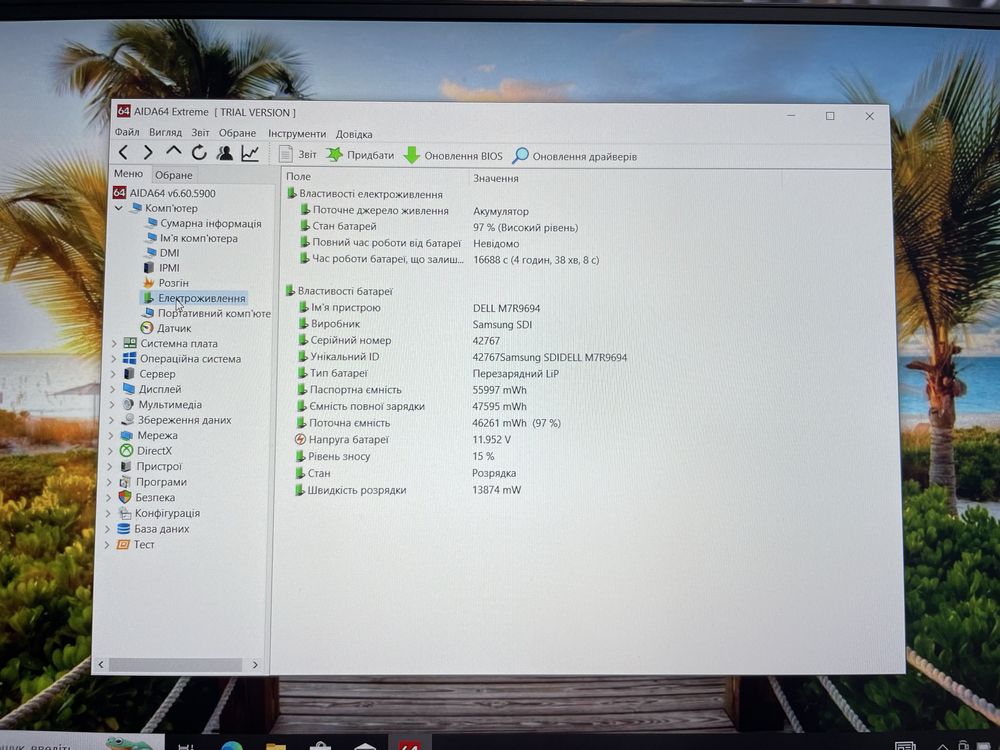The width and height of the screenshot is (1000, 750).
Task: Click the Поле column header
Action: [x=374, y=177]
